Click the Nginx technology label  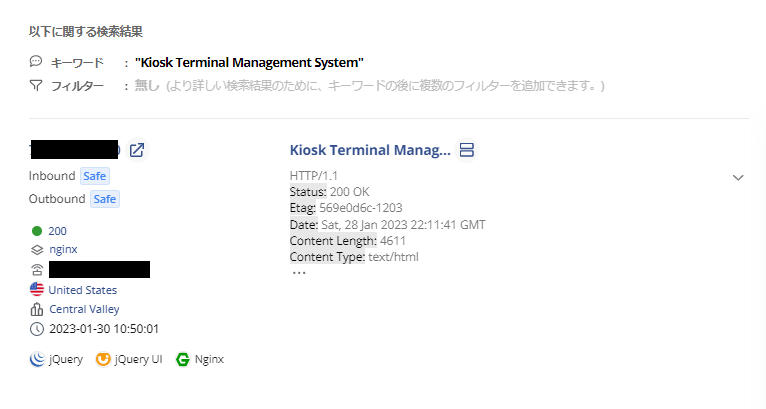pyautogui.click(x=209, y=359)
